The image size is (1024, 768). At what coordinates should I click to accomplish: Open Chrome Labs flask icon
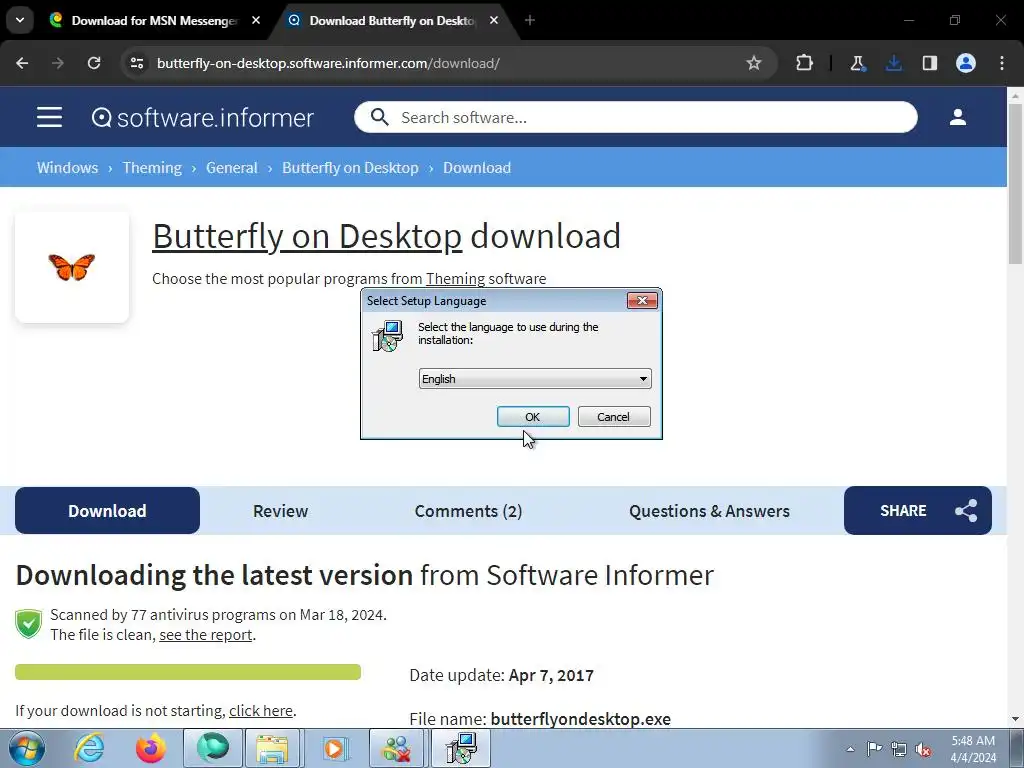[857, 63]
